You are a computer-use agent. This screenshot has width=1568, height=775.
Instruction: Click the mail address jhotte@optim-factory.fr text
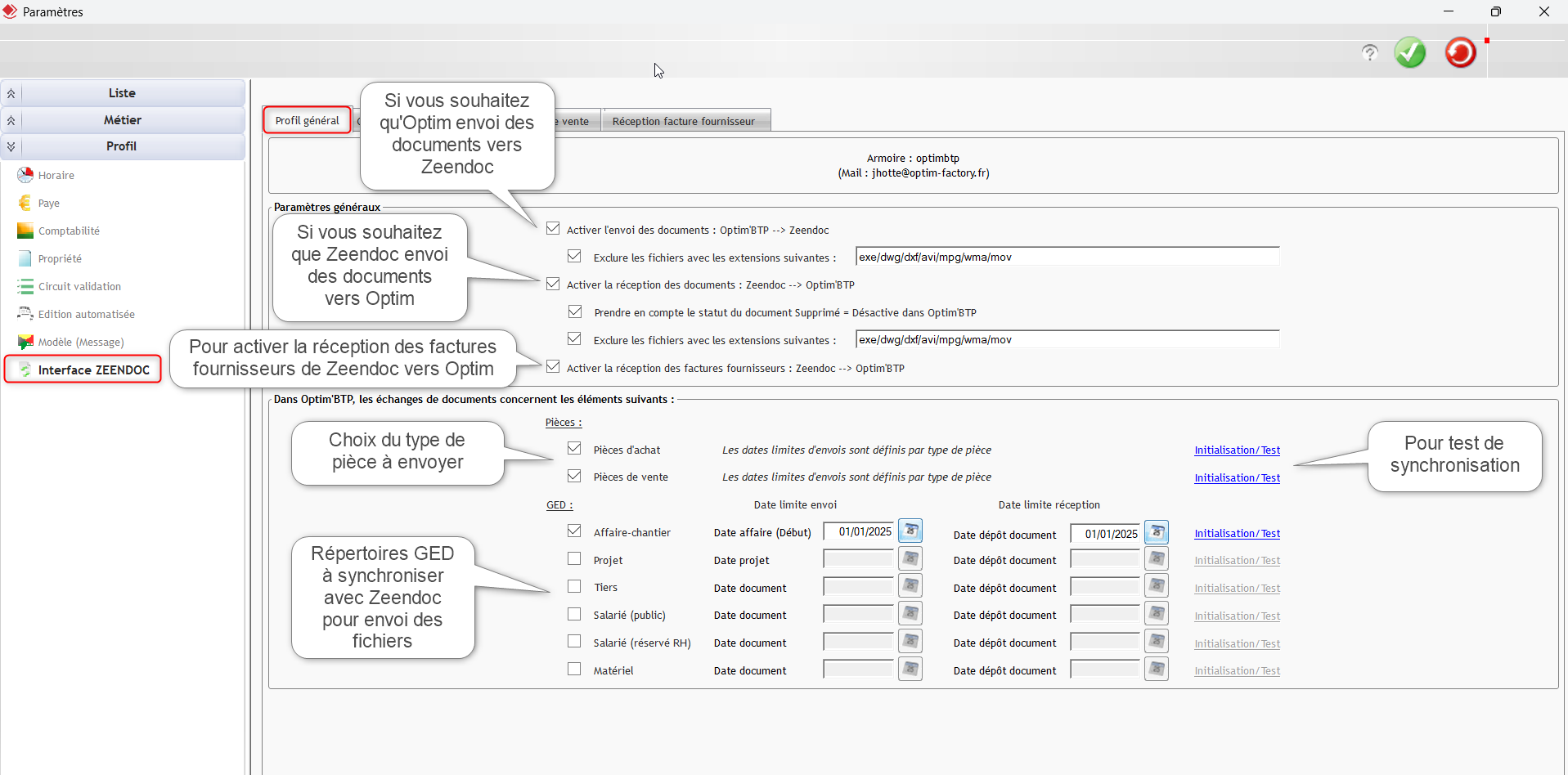928,173
